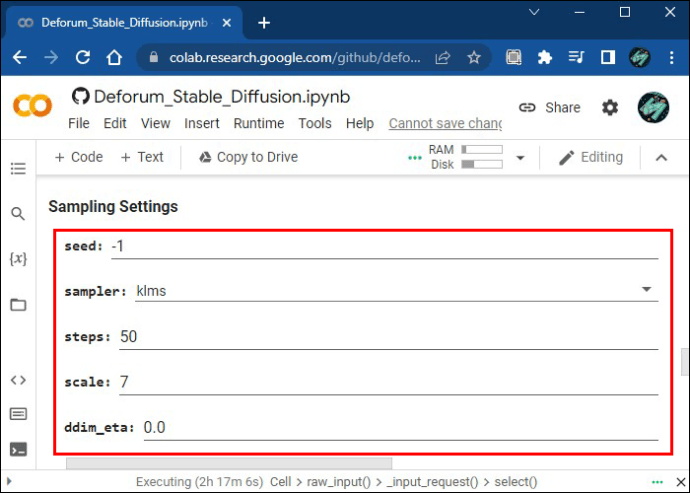Viewport: 690px width, 493px height.
Task: Click the scale input field
Action: pyautogui.click(x=389, y=382)
